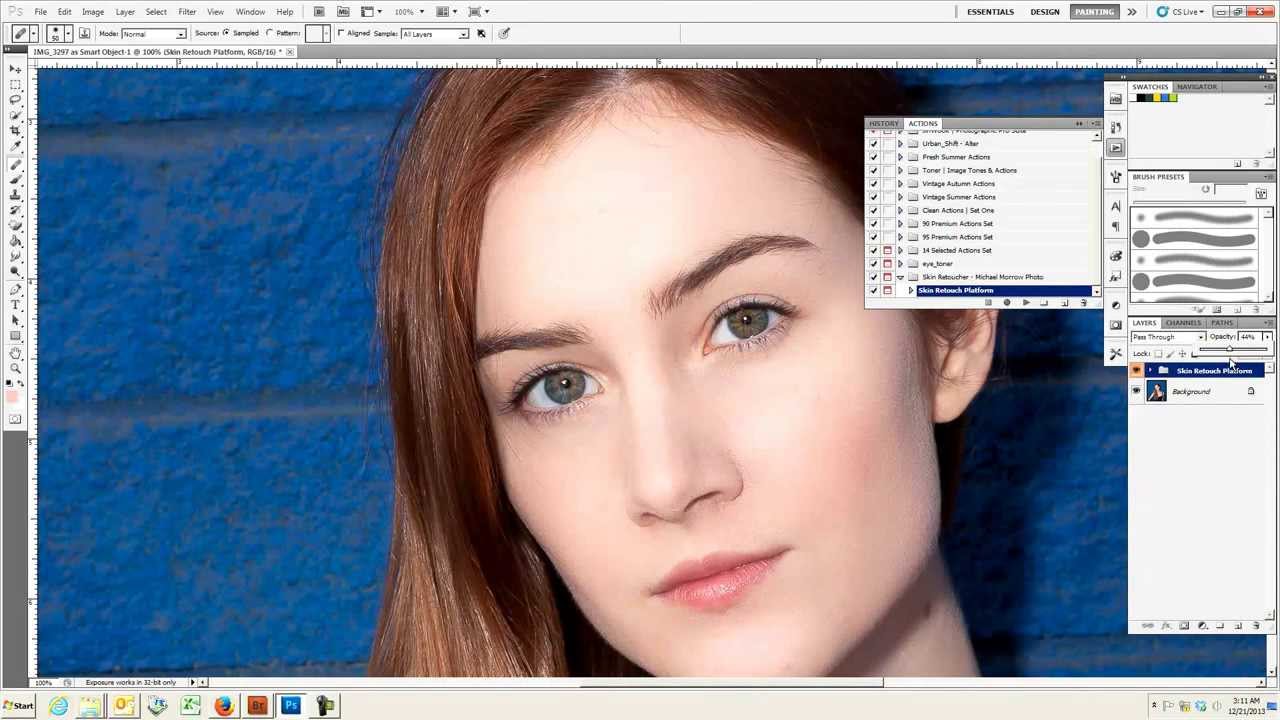Toggle checkmark for Skin Retouch Platform action
Image resolution: width=1280 pixels, height=720 pixels.
coord(873,291)
